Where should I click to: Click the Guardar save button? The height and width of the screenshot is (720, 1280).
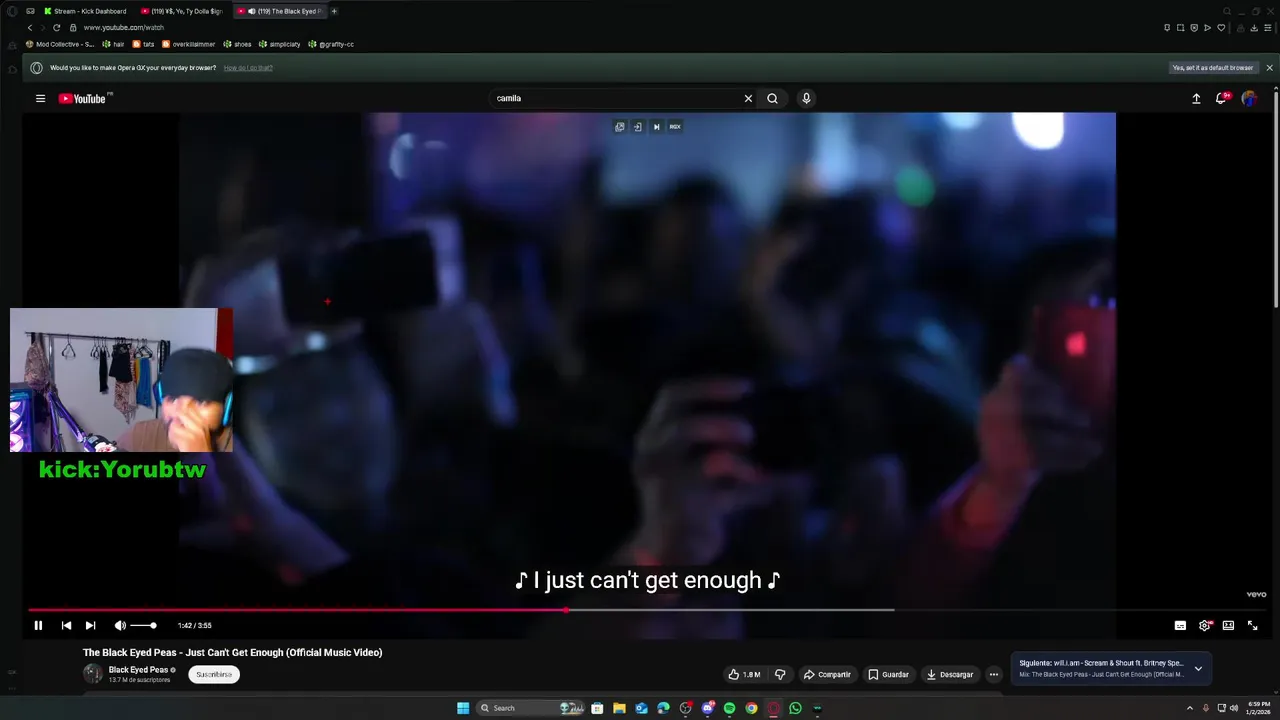[x=888, y=674]
